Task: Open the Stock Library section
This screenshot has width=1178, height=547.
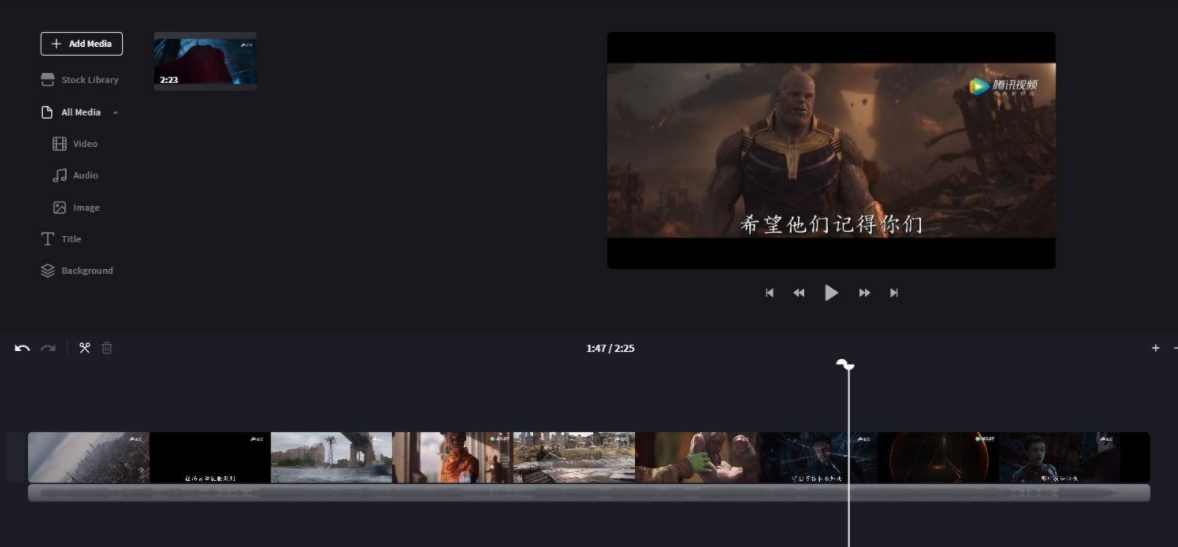Action: pyautogui.click(x=80, y=80)
